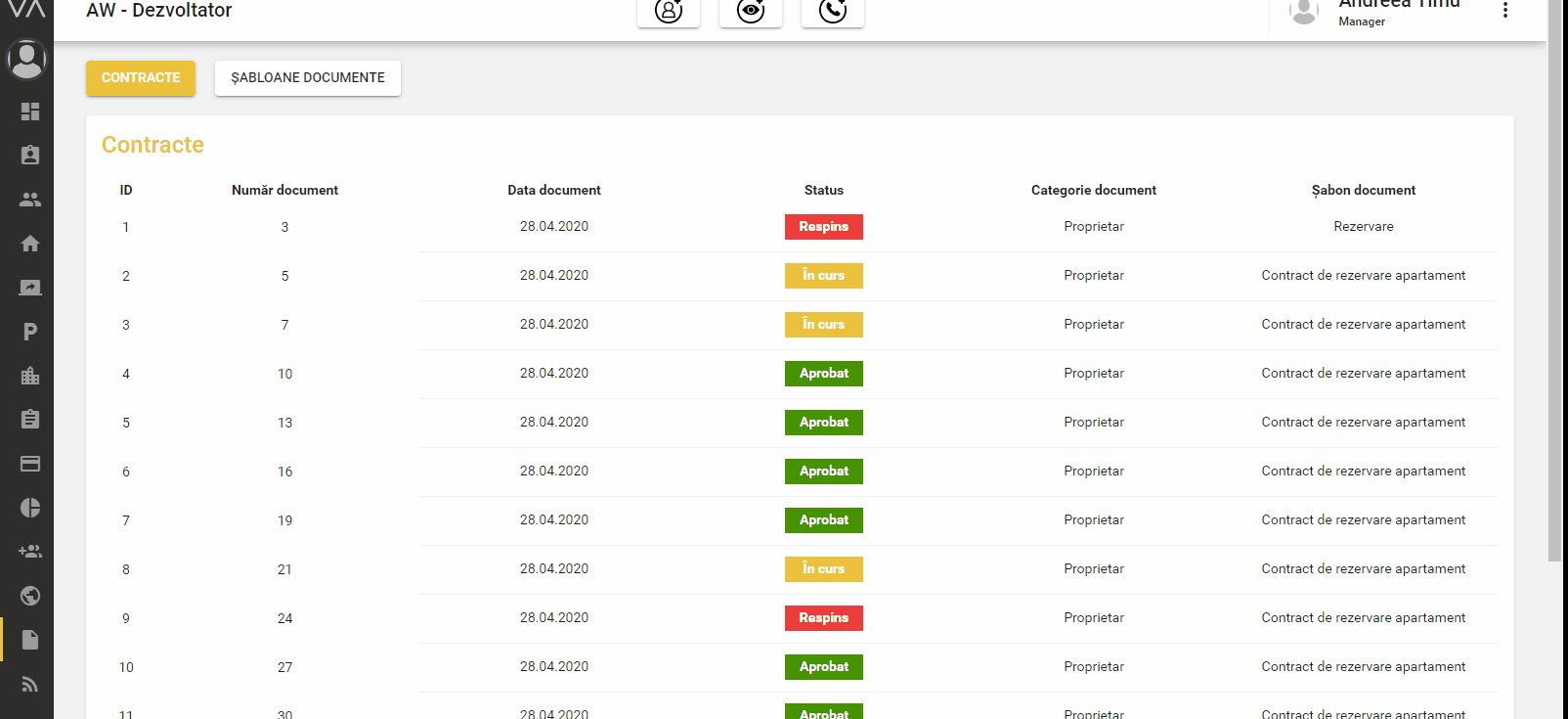Switch to the Contracte tab

141,78
